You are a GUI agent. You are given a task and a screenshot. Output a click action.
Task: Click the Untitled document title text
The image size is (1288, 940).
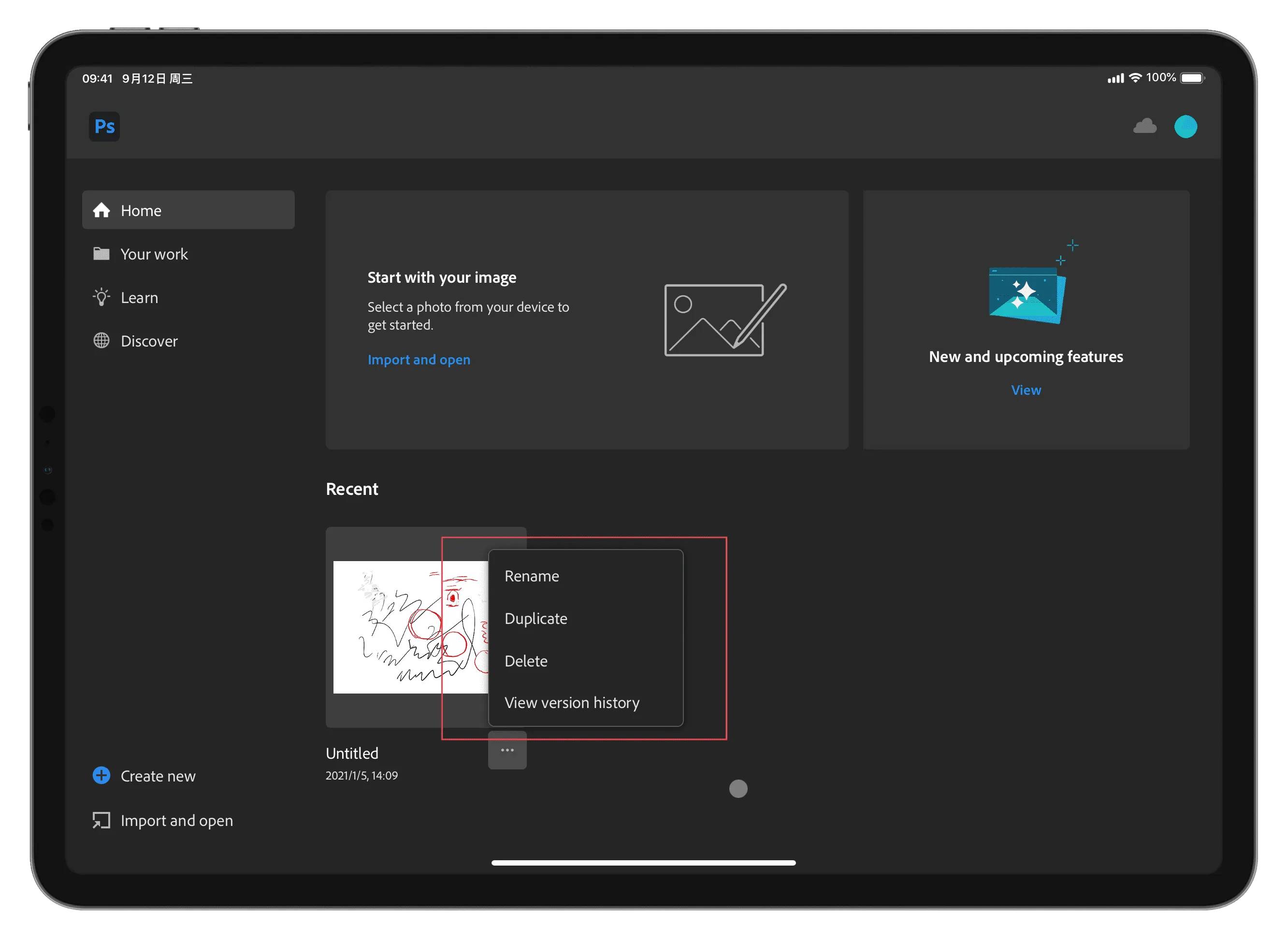351,753
